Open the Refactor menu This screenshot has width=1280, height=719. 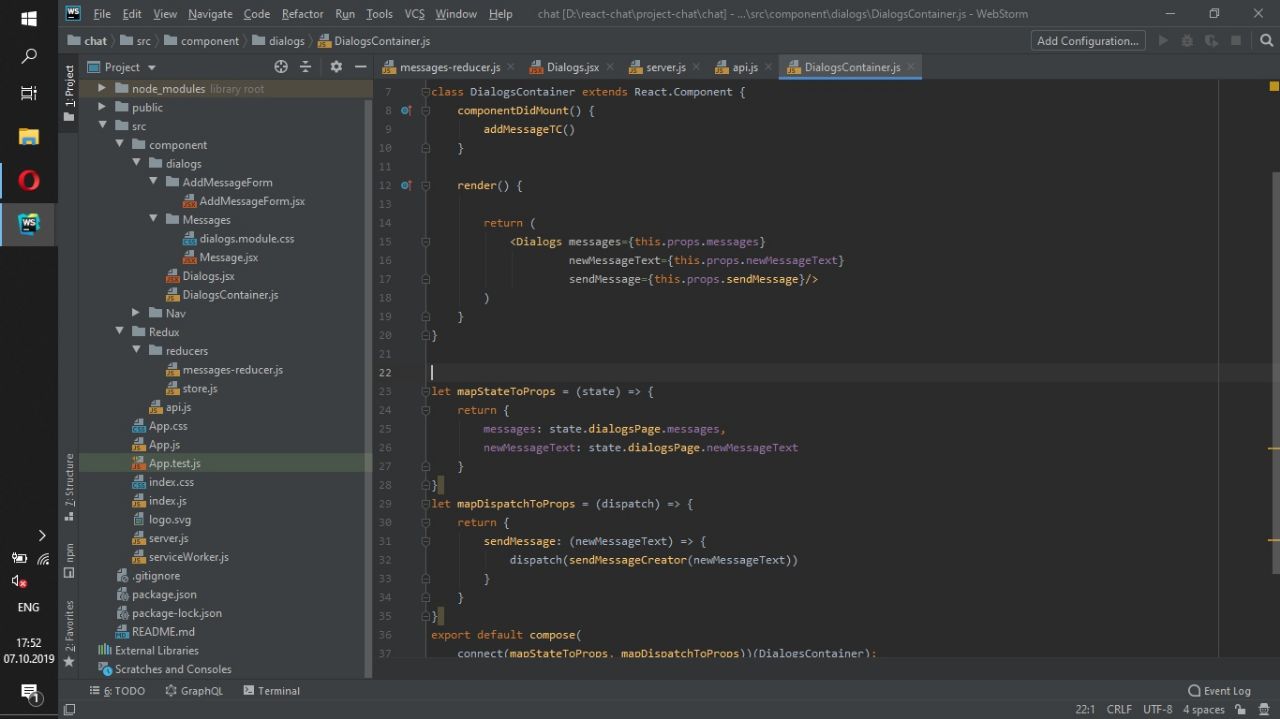[x=302, y=14]
